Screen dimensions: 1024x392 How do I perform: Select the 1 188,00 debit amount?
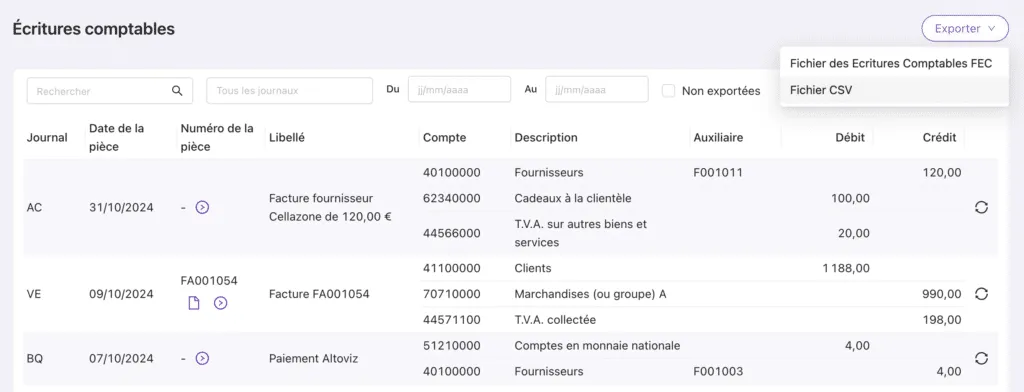(846, 268)
